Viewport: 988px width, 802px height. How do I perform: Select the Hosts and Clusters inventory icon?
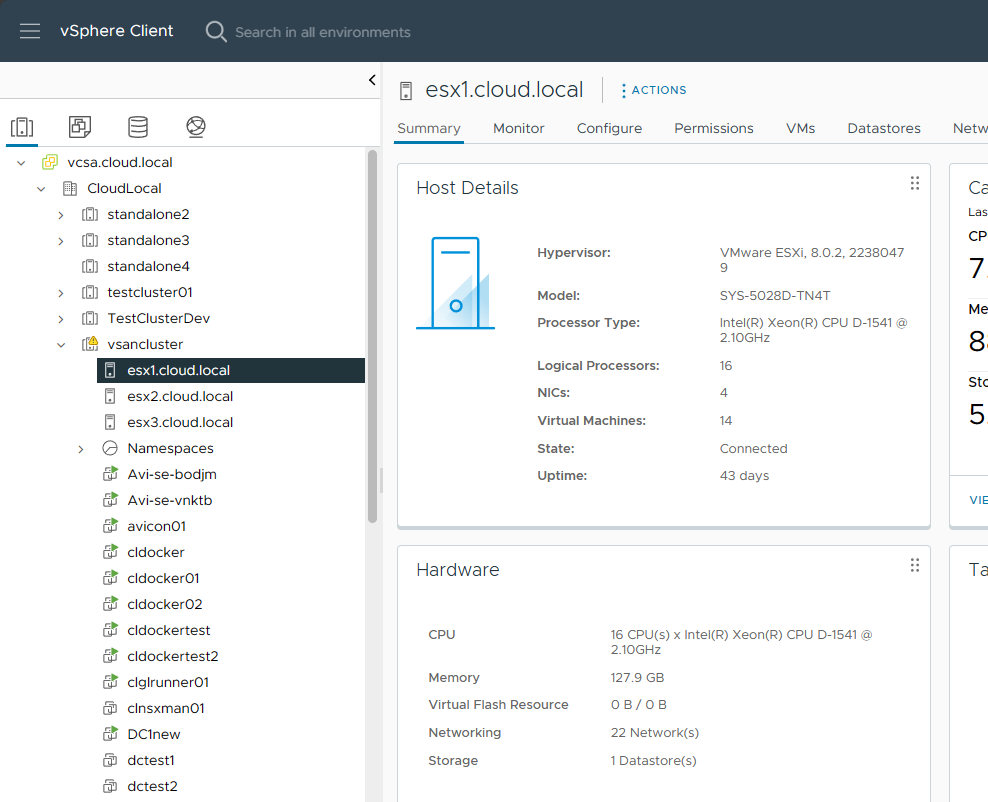(22, 127)
